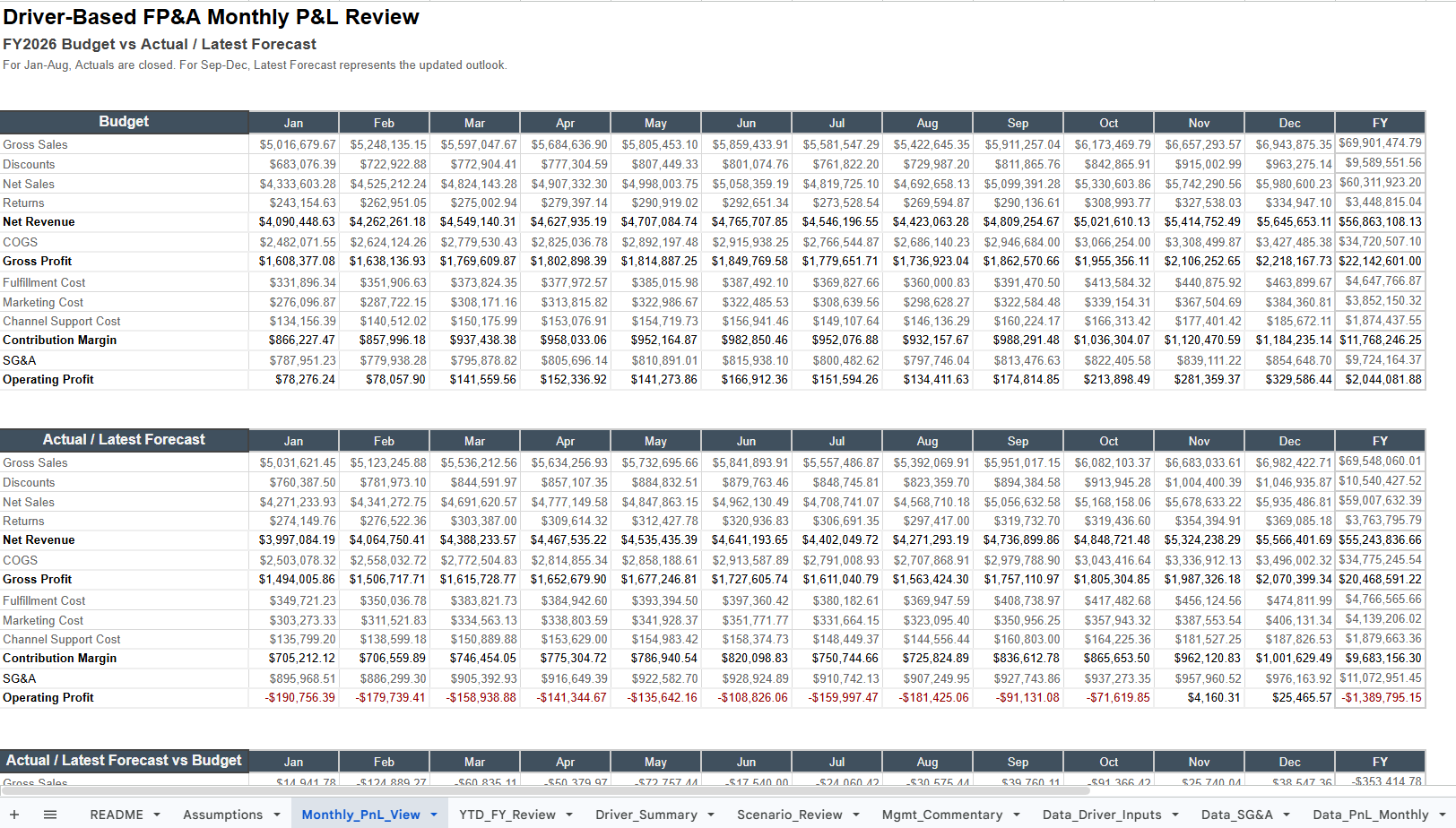Select the Dec actual Gross Profit value
The width and height of the screenshot is (1456, 828).
(1289, 579)
